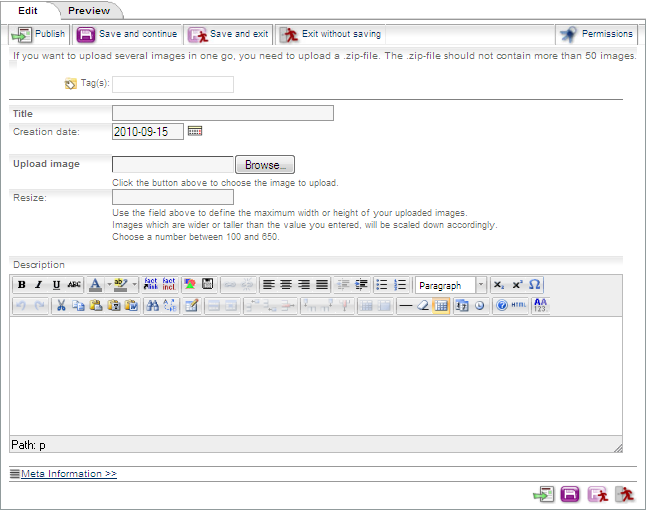
Task: Click the bottom purple save icon
Action: click(x=570, y=494)
